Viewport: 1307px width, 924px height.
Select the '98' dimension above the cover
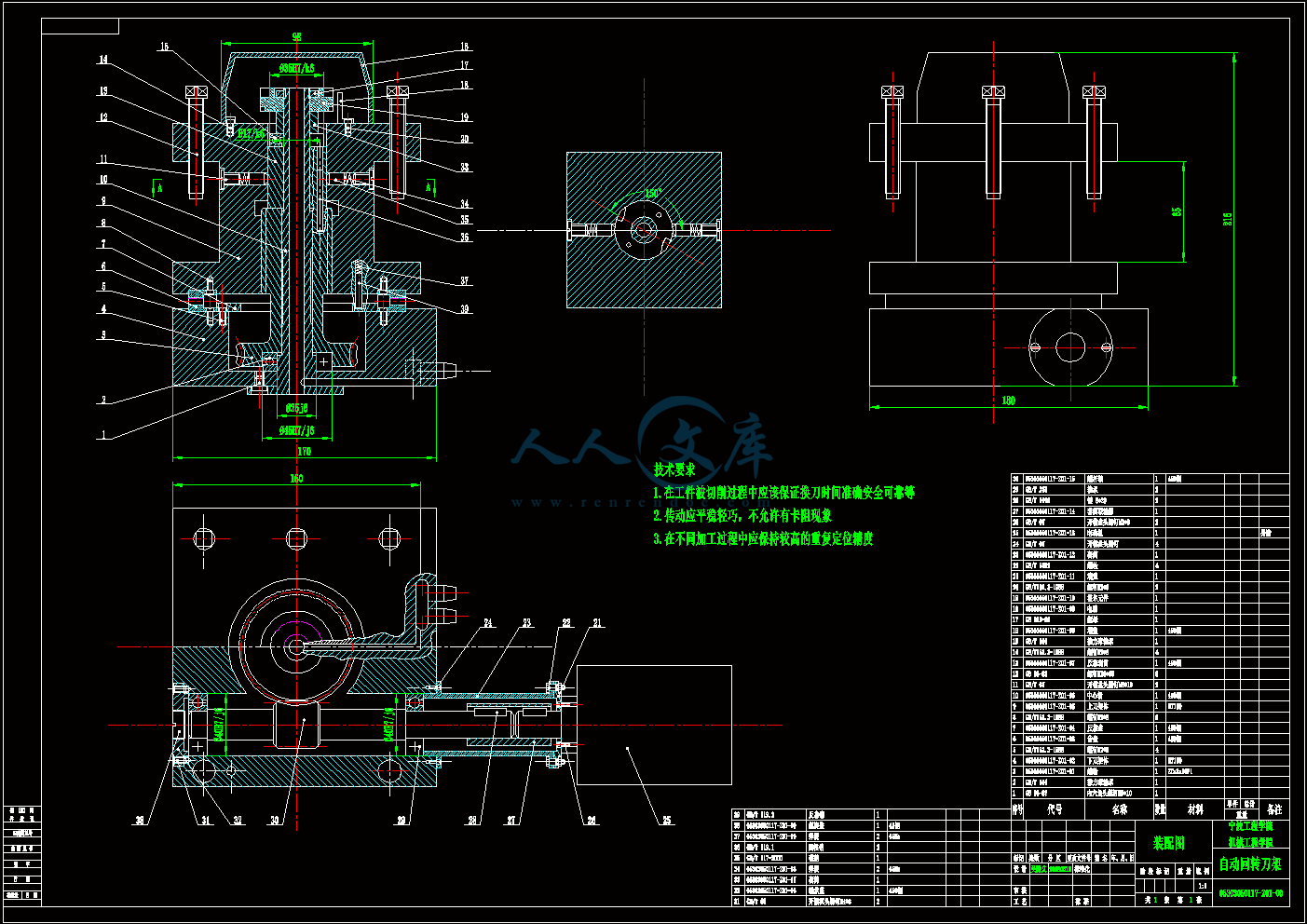click(x=297, y=37)
